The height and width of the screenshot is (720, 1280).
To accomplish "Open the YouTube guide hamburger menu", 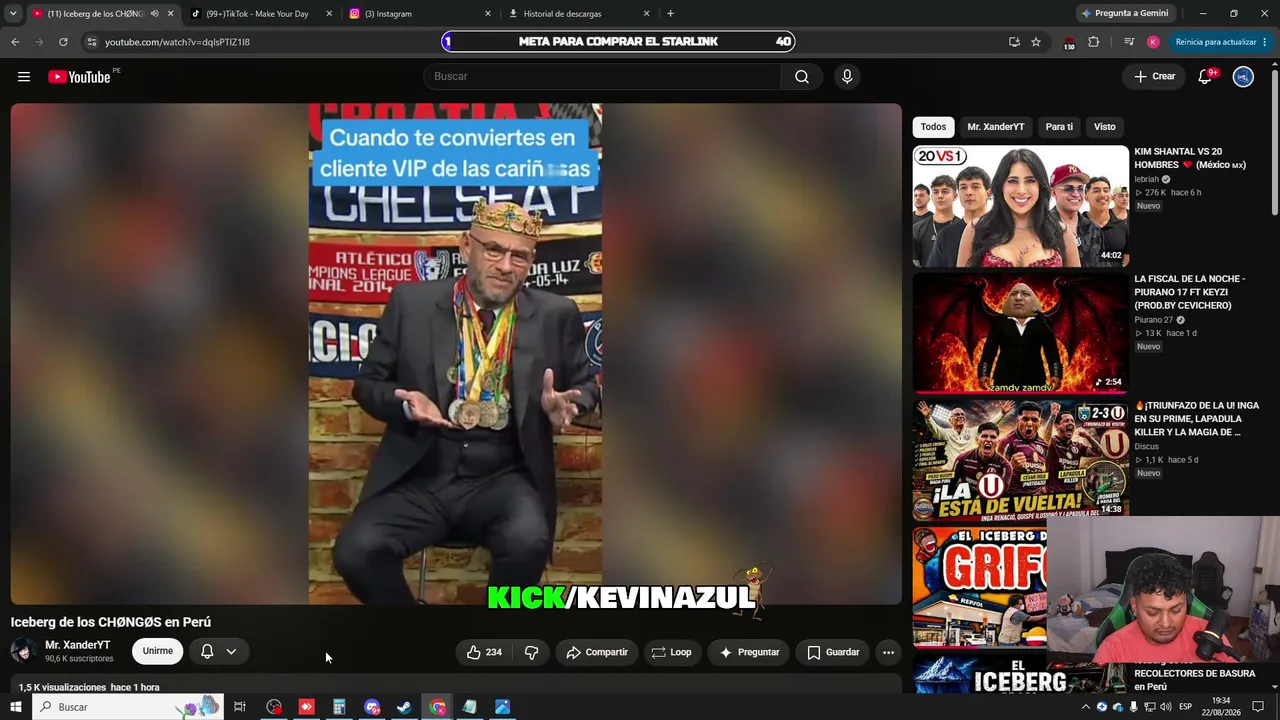I will pos(24,77).
